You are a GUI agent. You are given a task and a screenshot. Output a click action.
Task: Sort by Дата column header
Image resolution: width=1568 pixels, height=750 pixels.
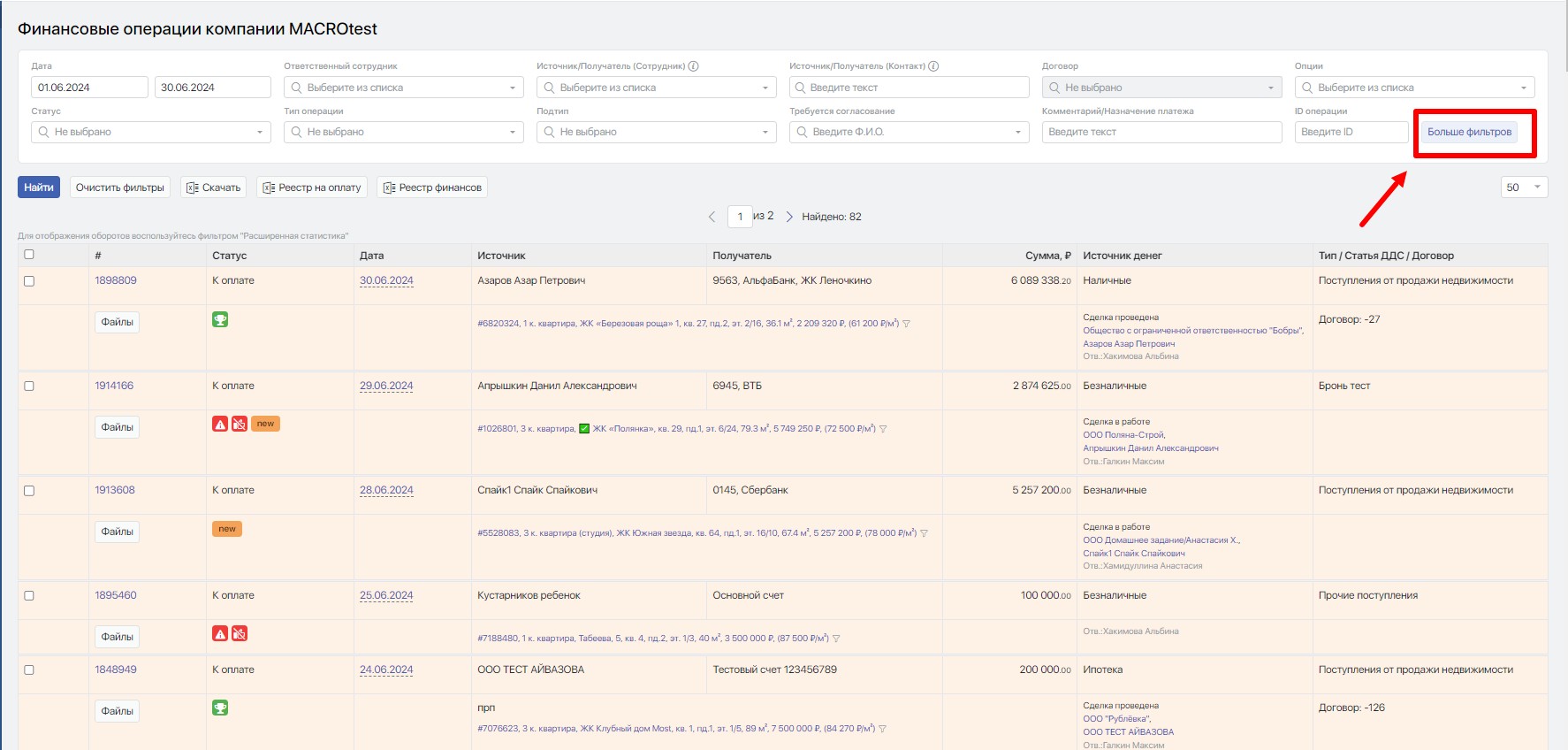[x=371, y=256]
